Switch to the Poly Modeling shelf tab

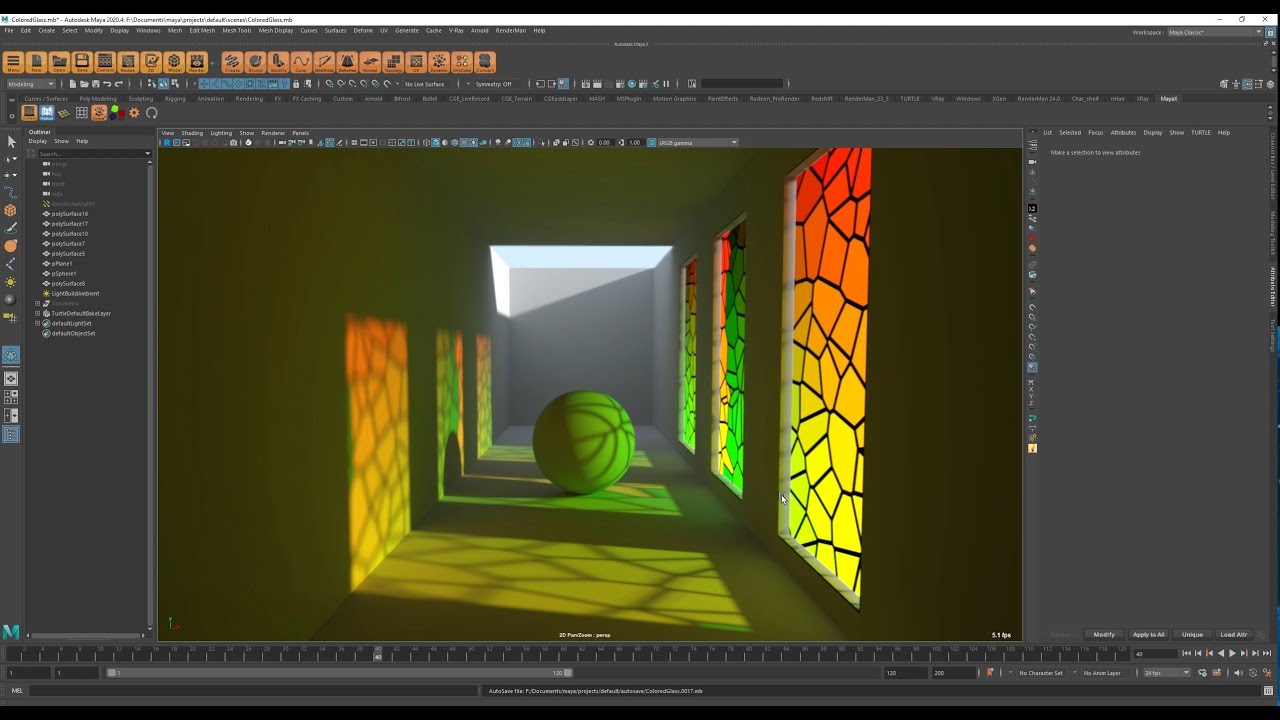tap(98, 99)
